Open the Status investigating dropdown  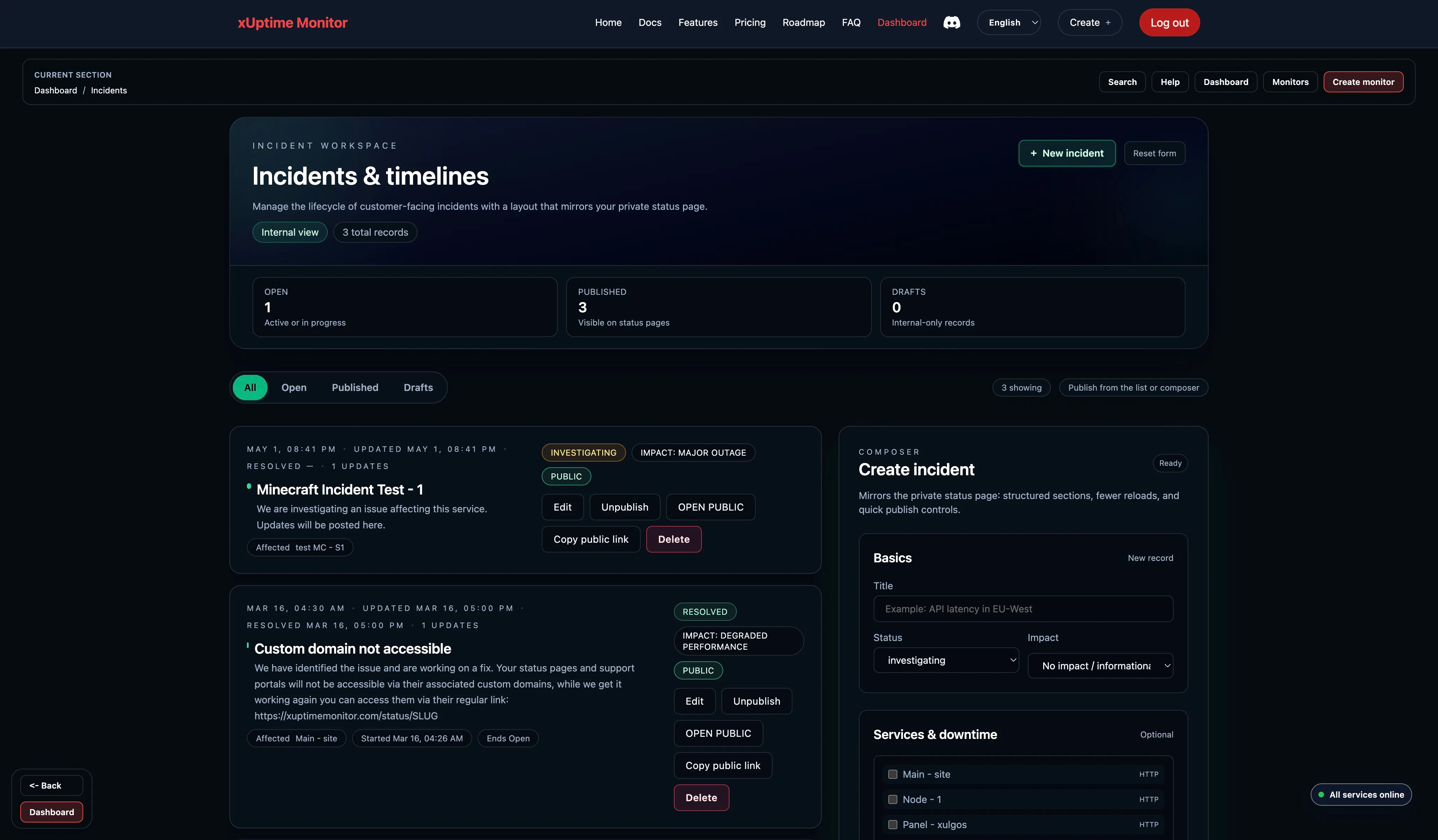pyautogui.click(x=946, y=660)
